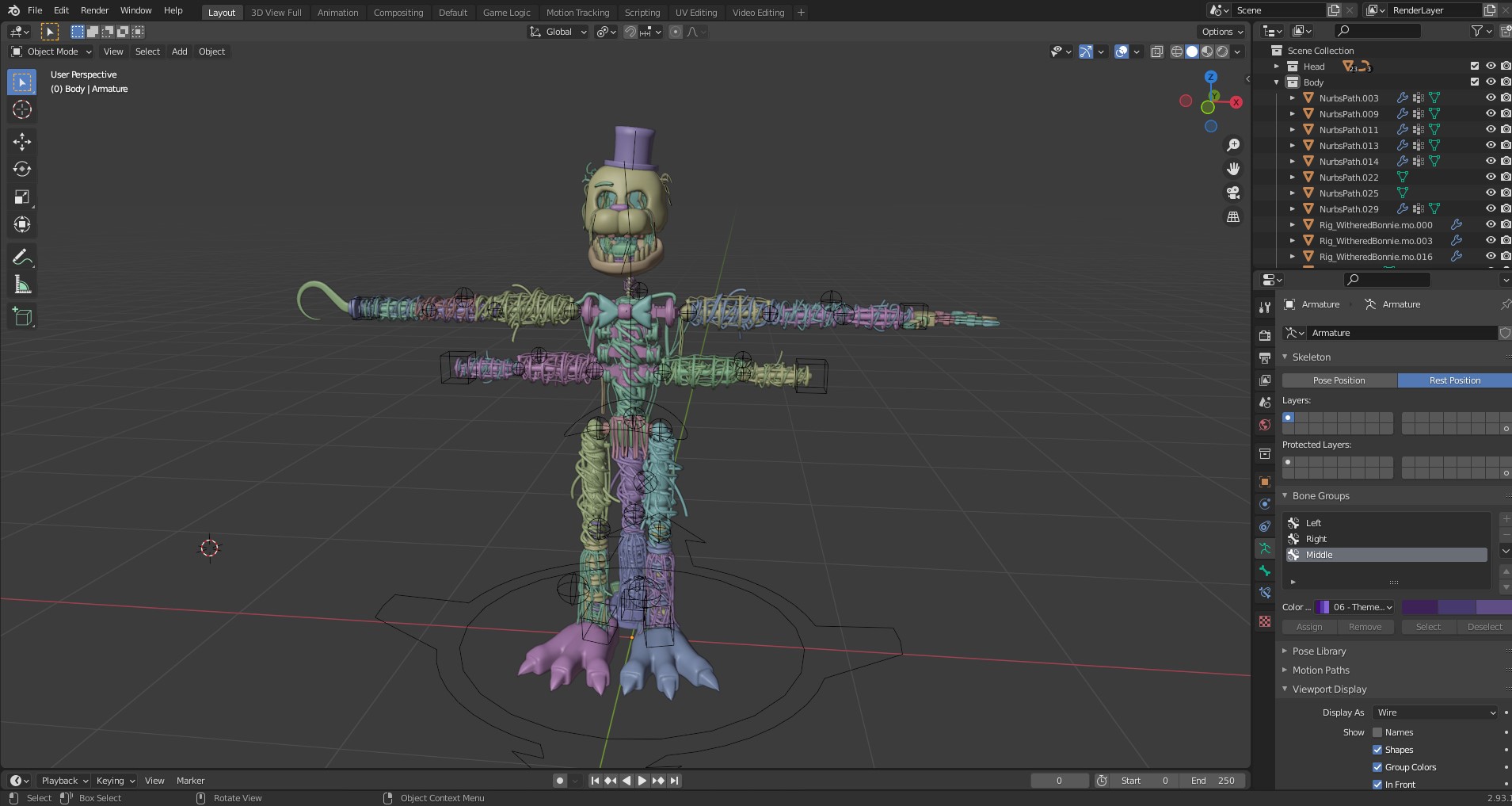1512x806 pixels.
Task: Click the Select button for bone group
Action: click(x=1428, y=627)
